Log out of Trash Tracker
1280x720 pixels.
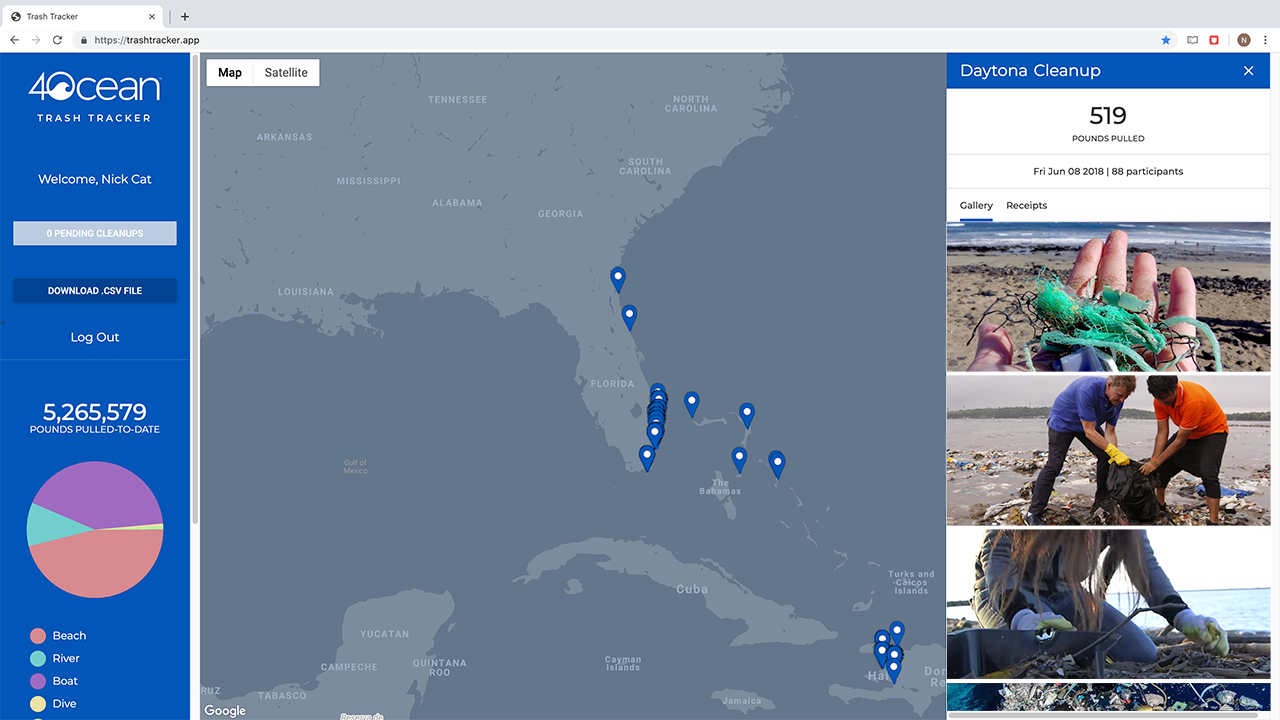tap(95, 337)
